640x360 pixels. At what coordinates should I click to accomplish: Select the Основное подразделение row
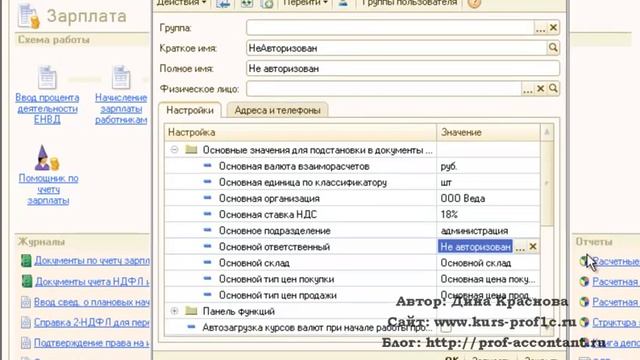tap(353, 231)
